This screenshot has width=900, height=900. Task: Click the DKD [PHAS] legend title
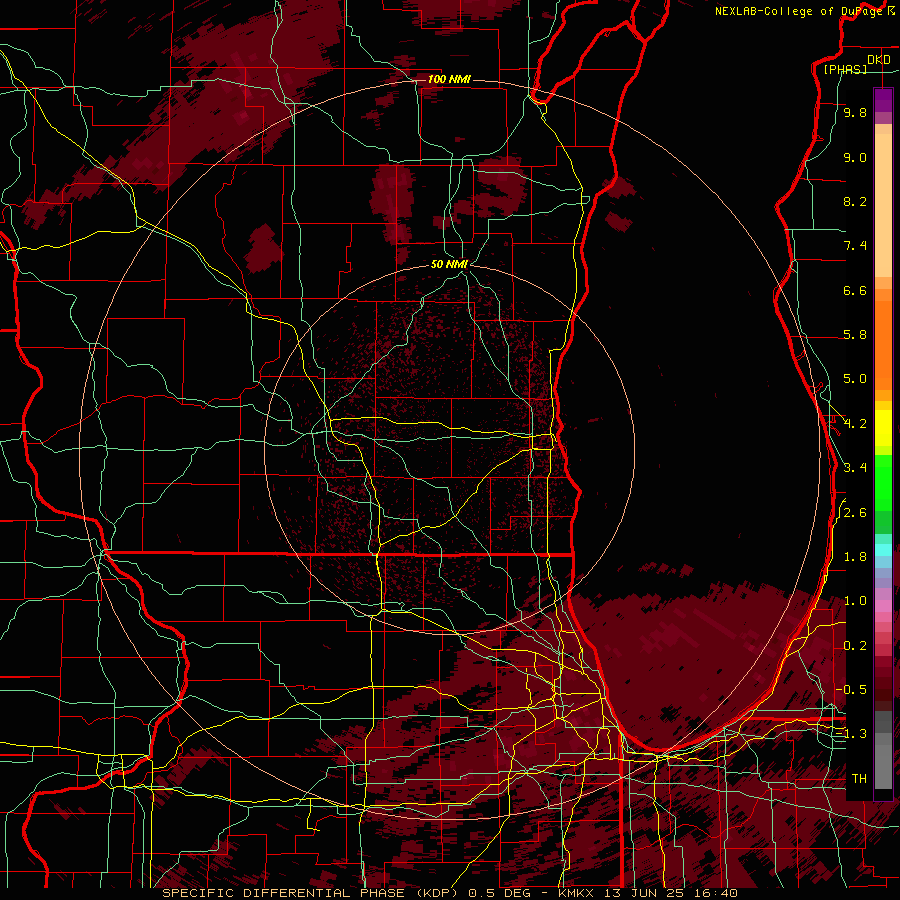pyautogui.click(x=856, y=64)
